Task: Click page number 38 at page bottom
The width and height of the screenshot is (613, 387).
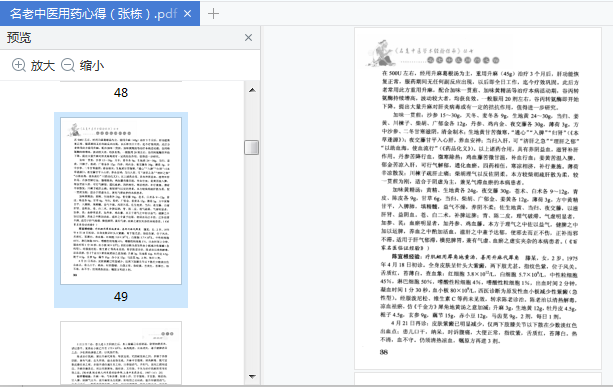Action: coord(384,352)
